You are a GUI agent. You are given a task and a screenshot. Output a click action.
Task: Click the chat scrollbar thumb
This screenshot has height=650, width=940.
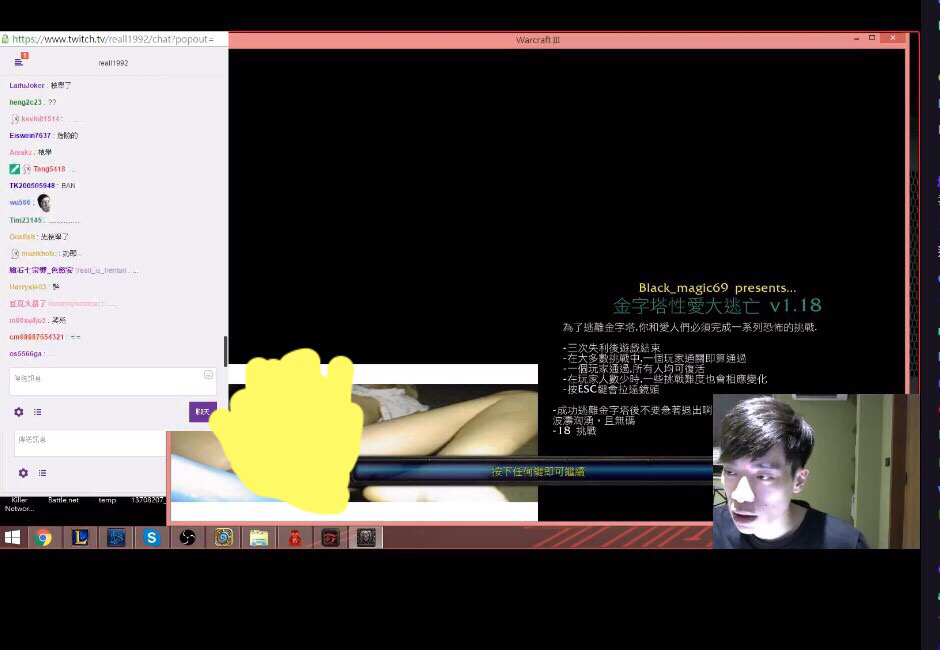point(225,350)
